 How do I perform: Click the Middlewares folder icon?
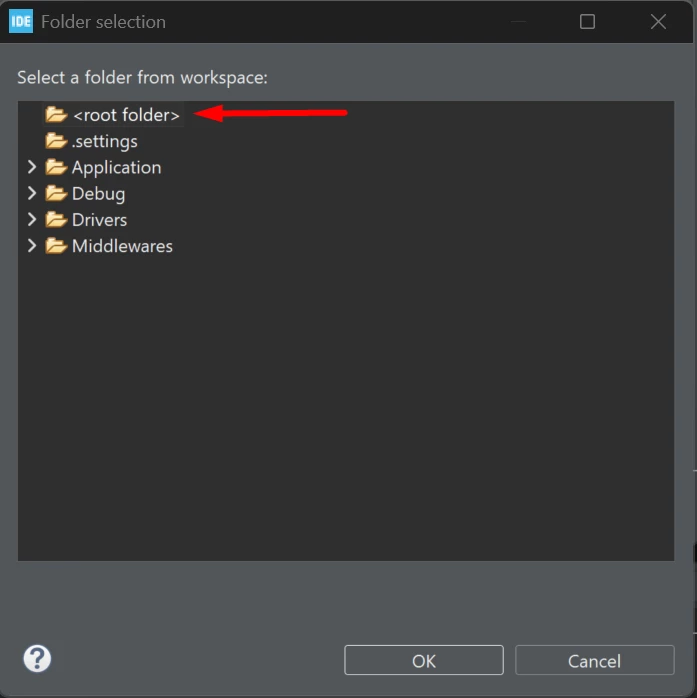point(56,246)
